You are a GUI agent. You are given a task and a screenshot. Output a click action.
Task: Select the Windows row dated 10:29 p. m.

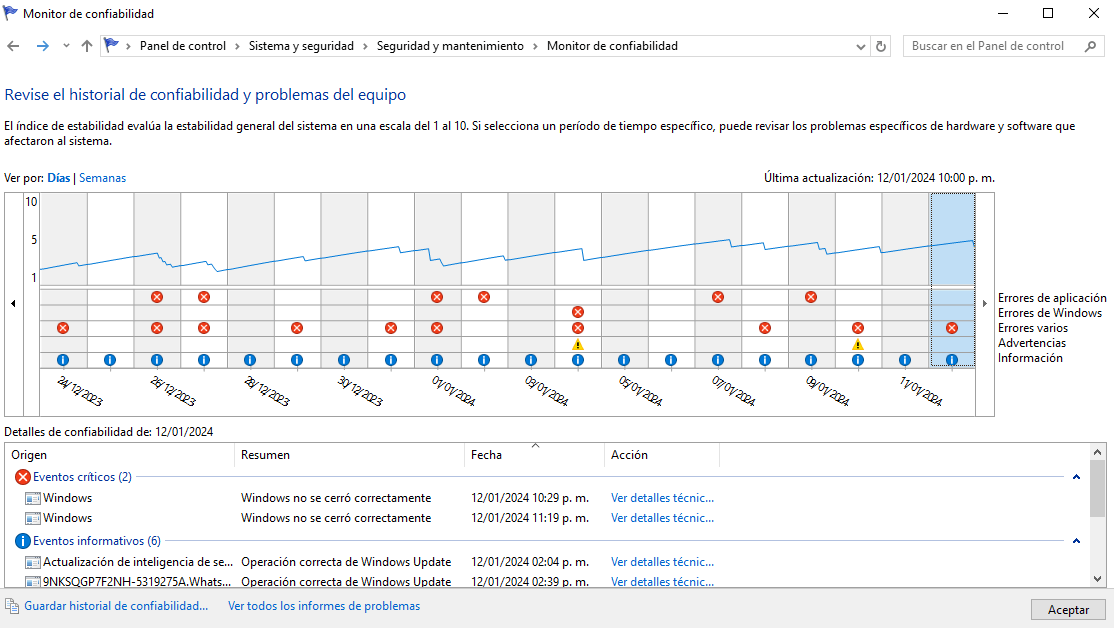547,498
